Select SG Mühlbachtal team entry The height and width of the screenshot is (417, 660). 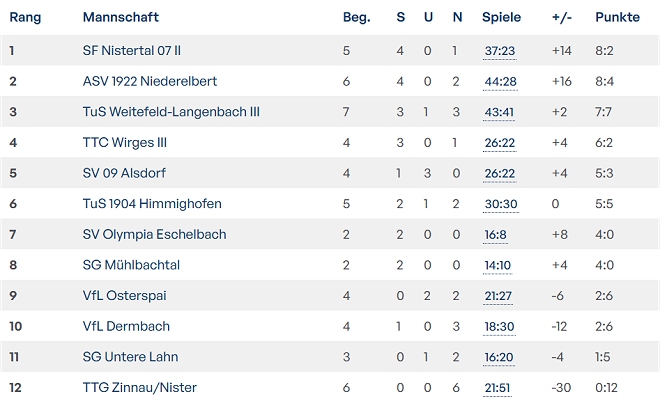131,265
